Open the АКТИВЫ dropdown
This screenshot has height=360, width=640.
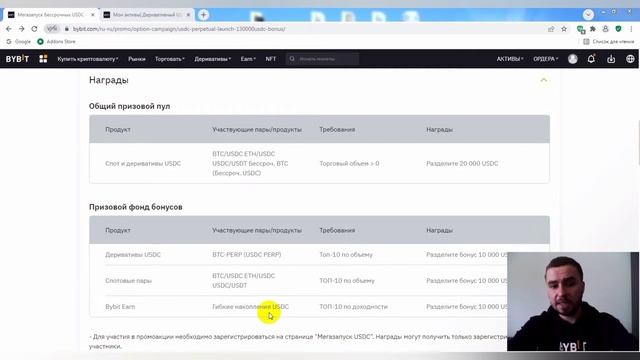(510, 59)
